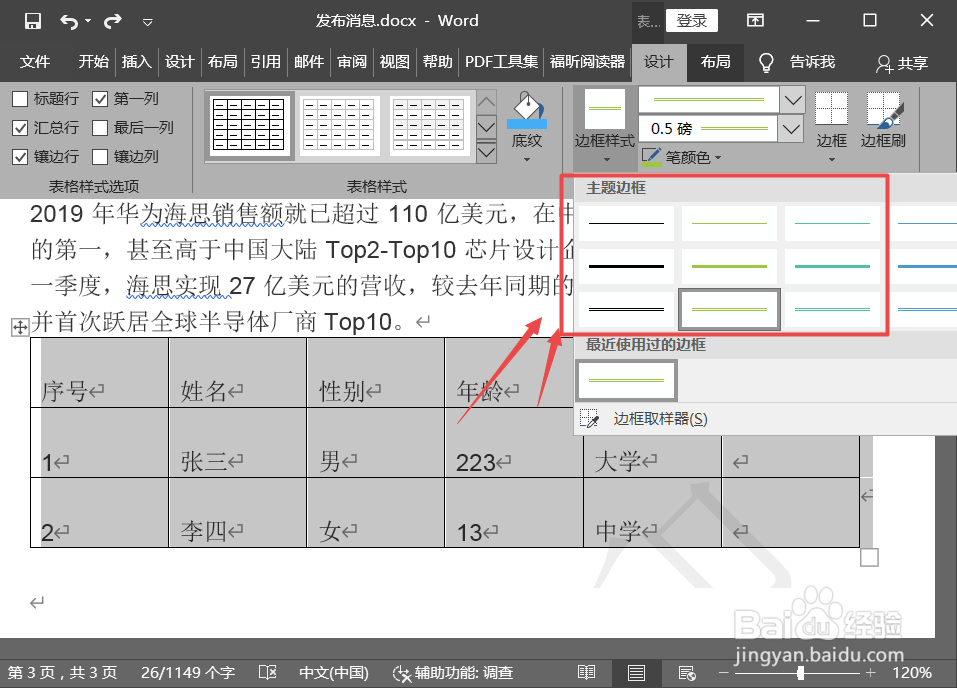
Task: Switch to Print Layout view icon
Action: (x=636, y=673)
